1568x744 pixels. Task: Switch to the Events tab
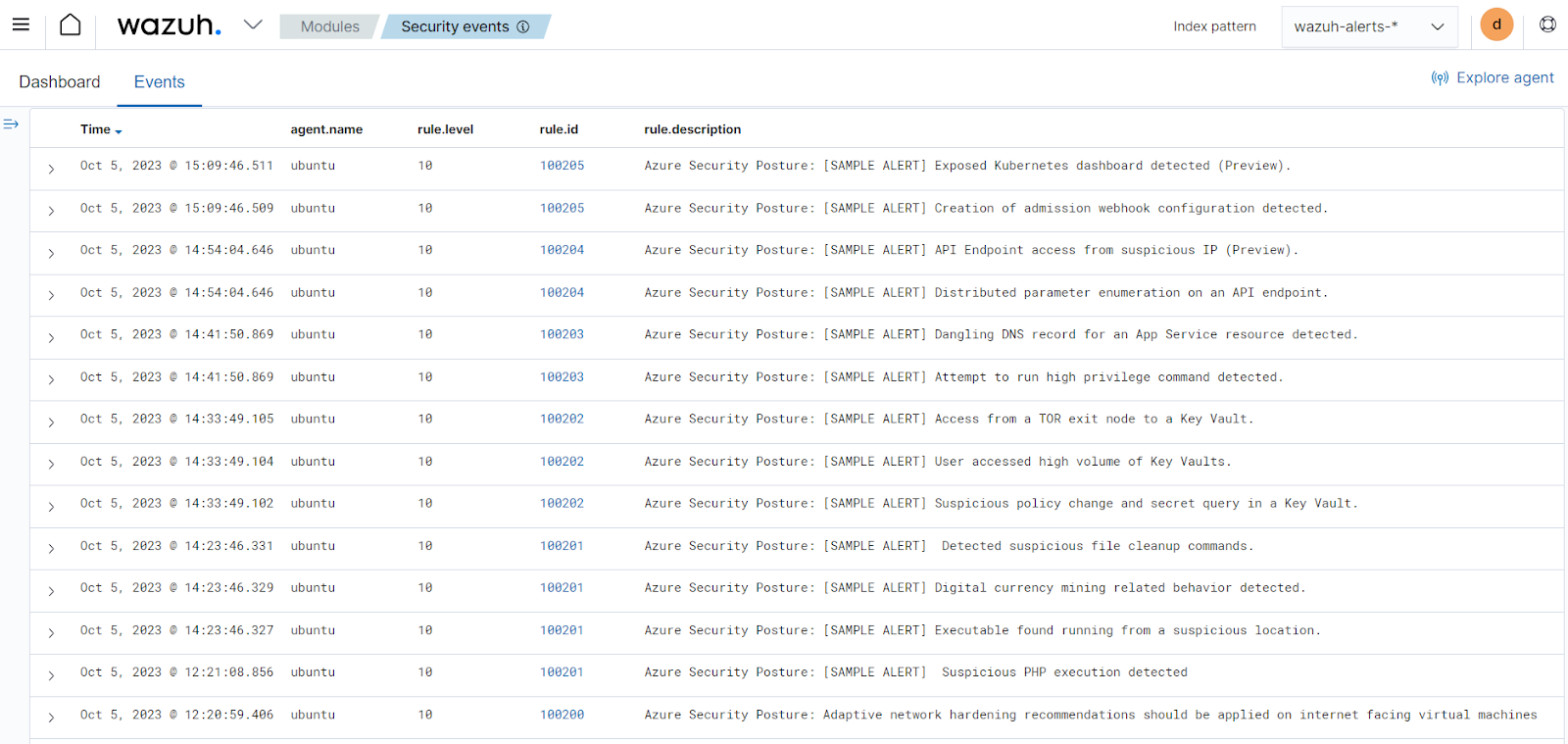[x=160, y=82]
